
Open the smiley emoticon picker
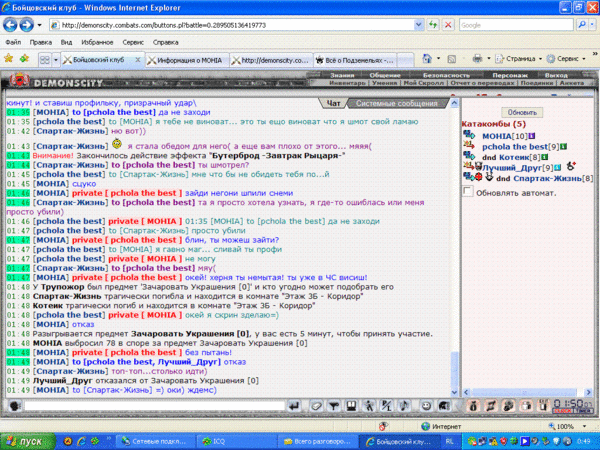point(426,406)
